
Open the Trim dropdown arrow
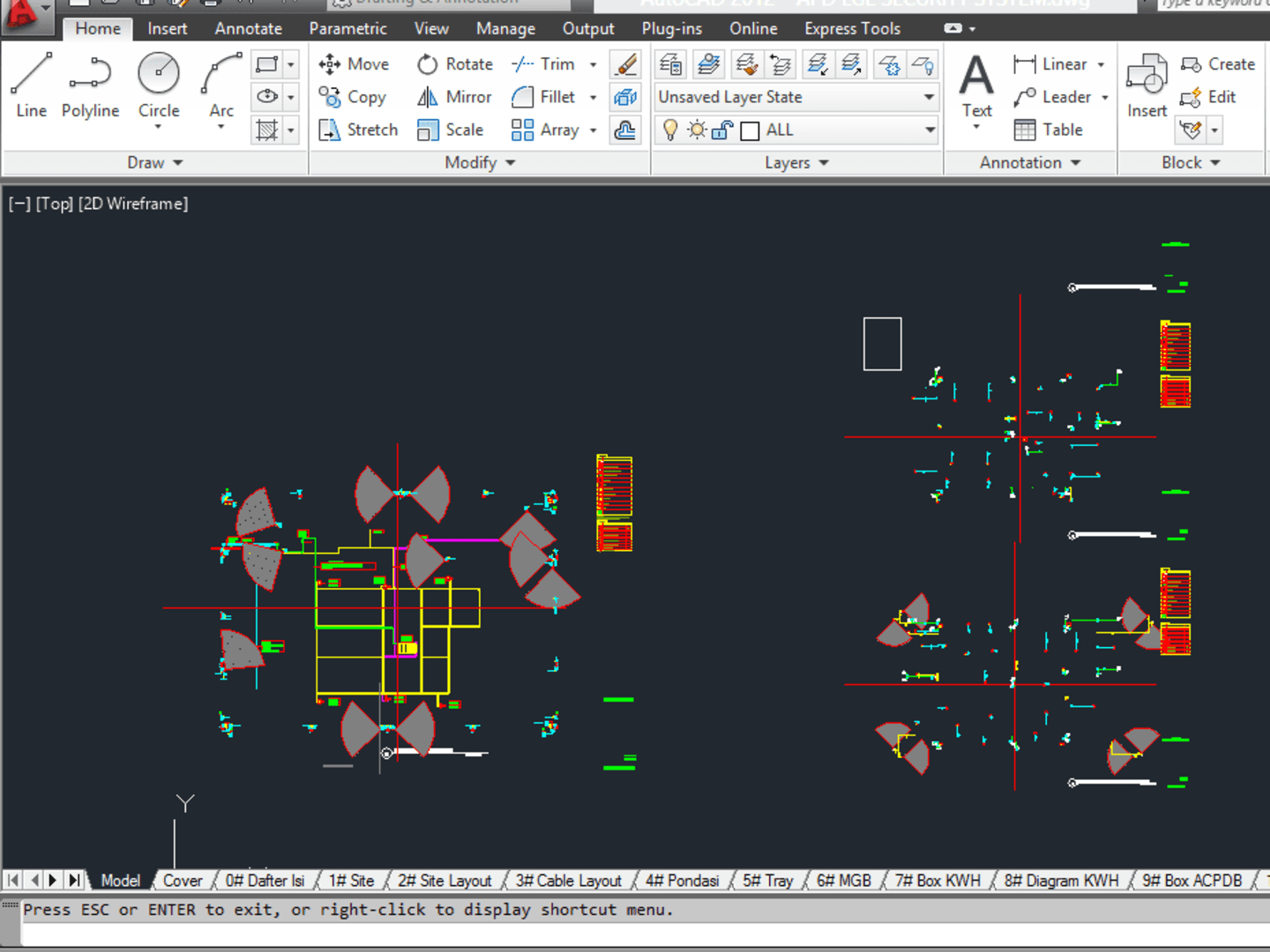[593, 64]
